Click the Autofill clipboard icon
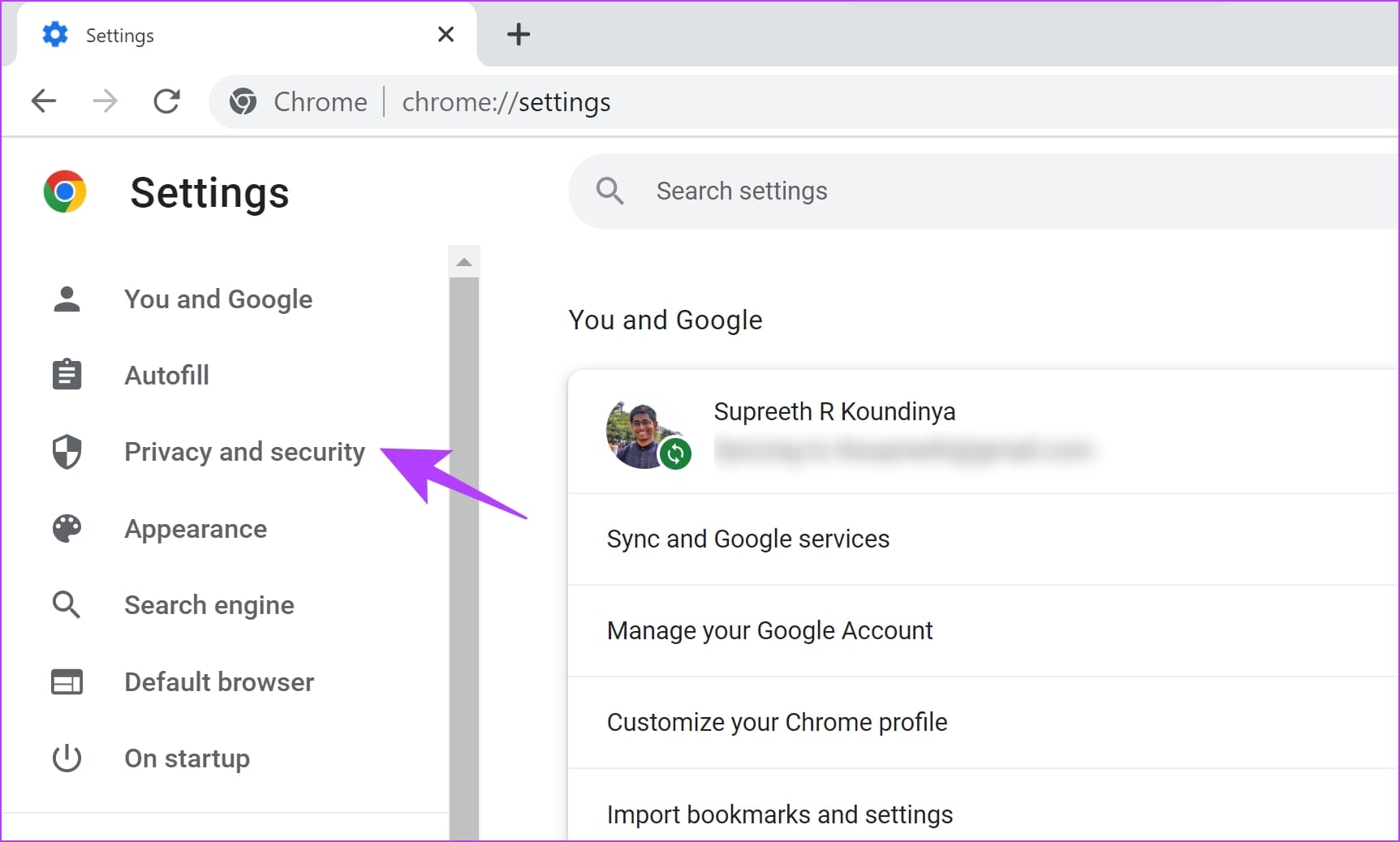The width and height of the screenshot is (1400, 842). point(67,375)
